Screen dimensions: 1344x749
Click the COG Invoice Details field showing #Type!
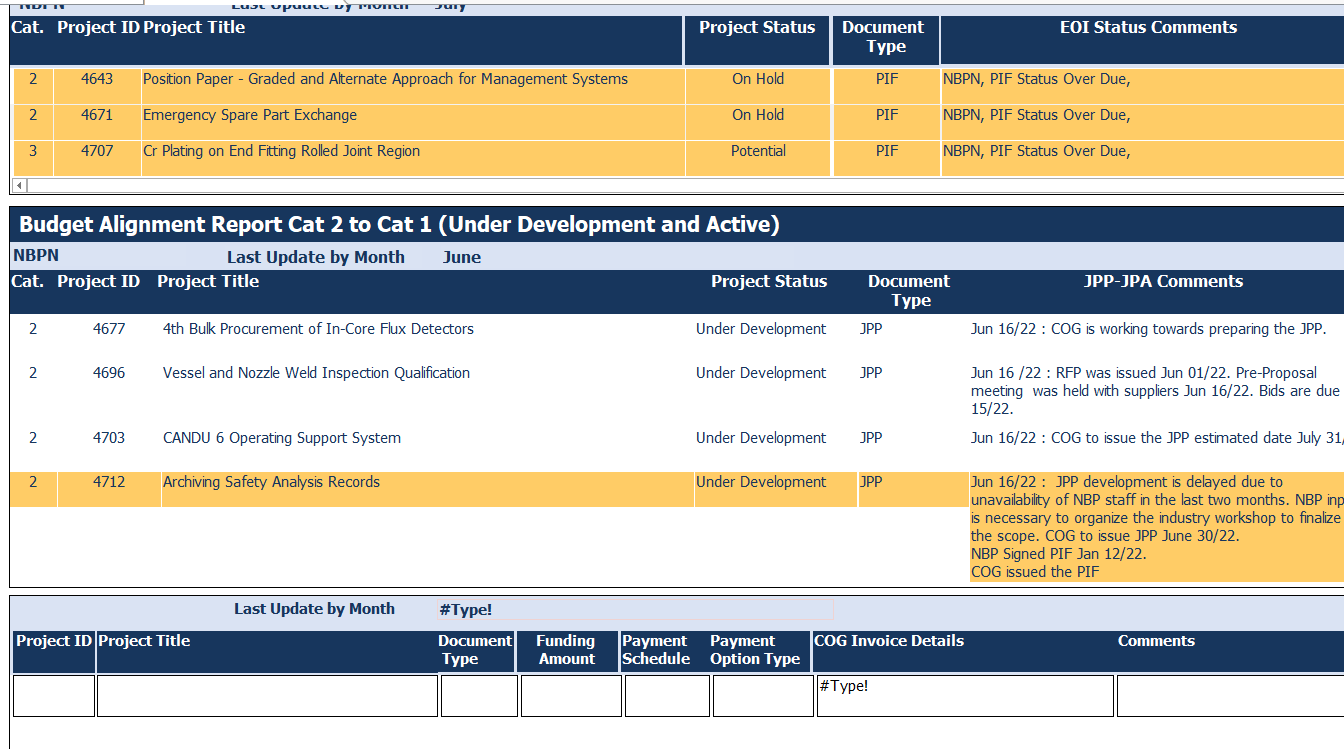coord(965,696)
